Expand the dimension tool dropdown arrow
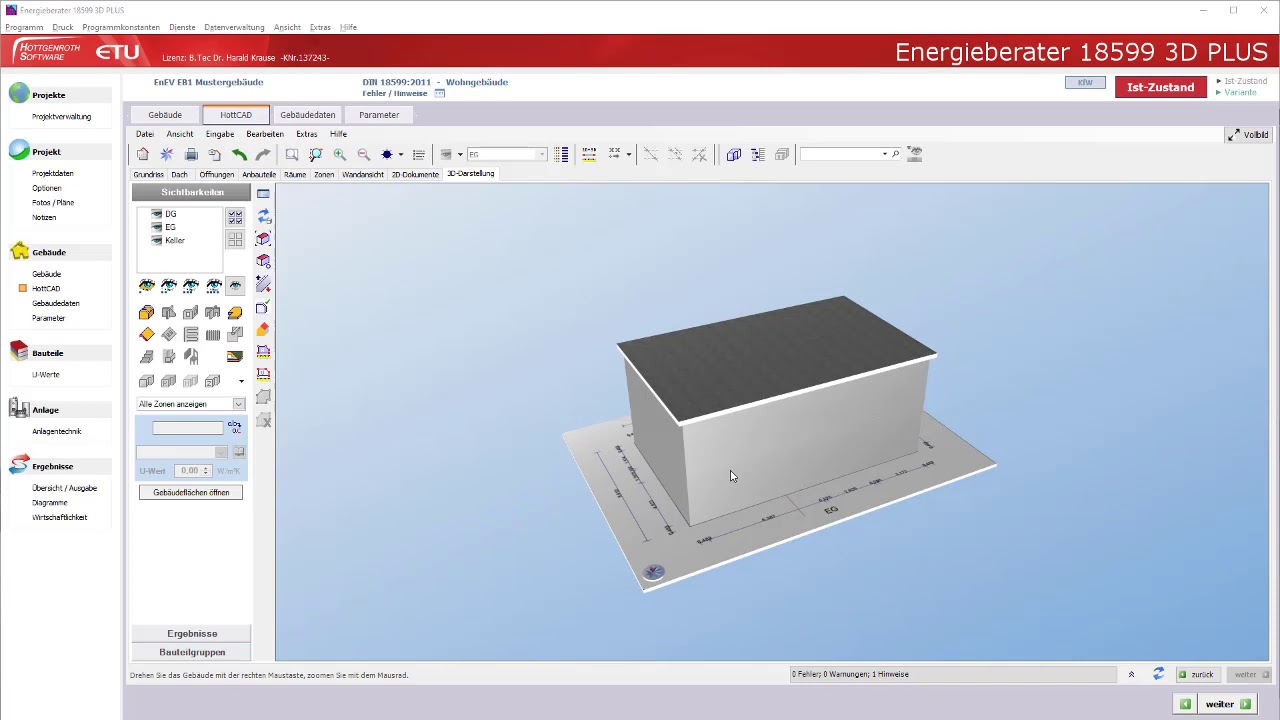 click(628, 154)
